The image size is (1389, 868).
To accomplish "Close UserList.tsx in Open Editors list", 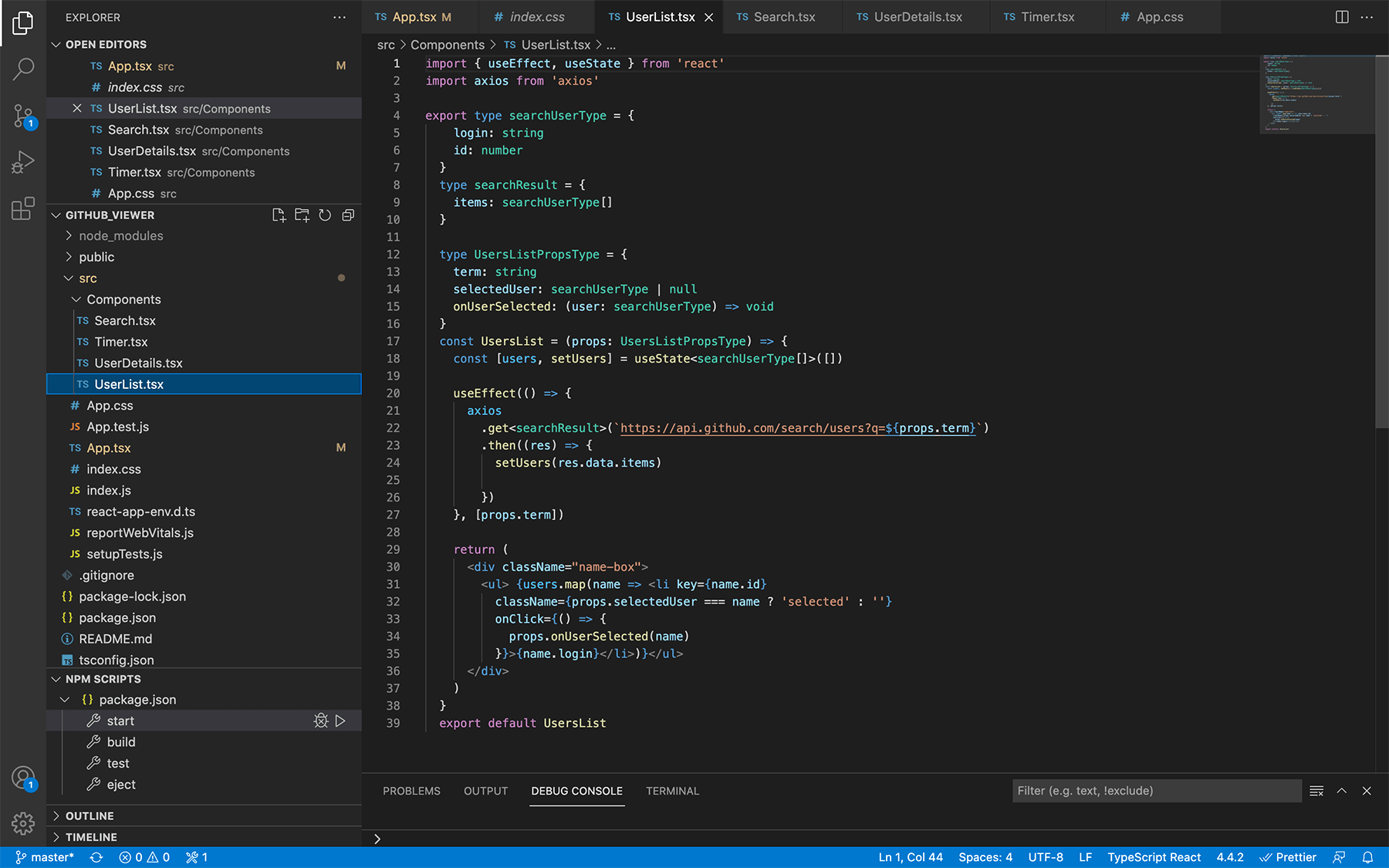I will pyautogui.click(x=76, y=109).
